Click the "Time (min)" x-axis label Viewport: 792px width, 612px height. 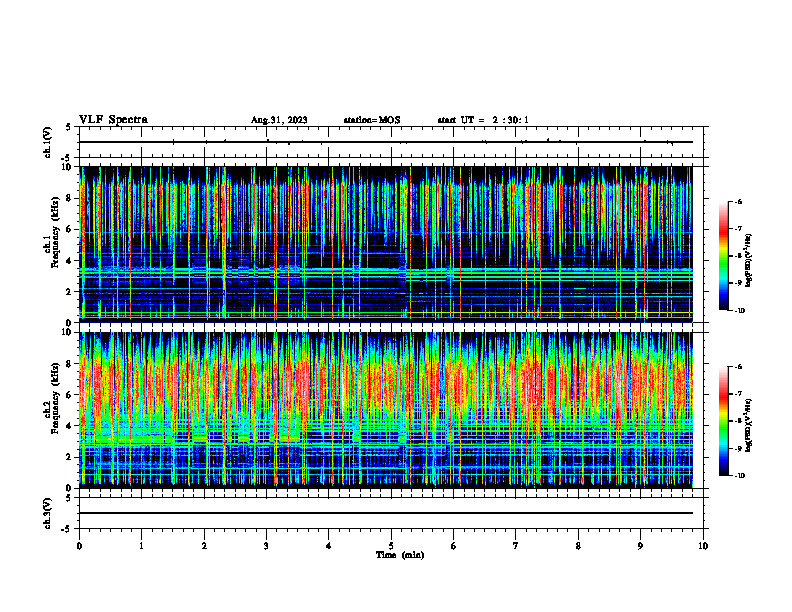click(x=400, y=555)
